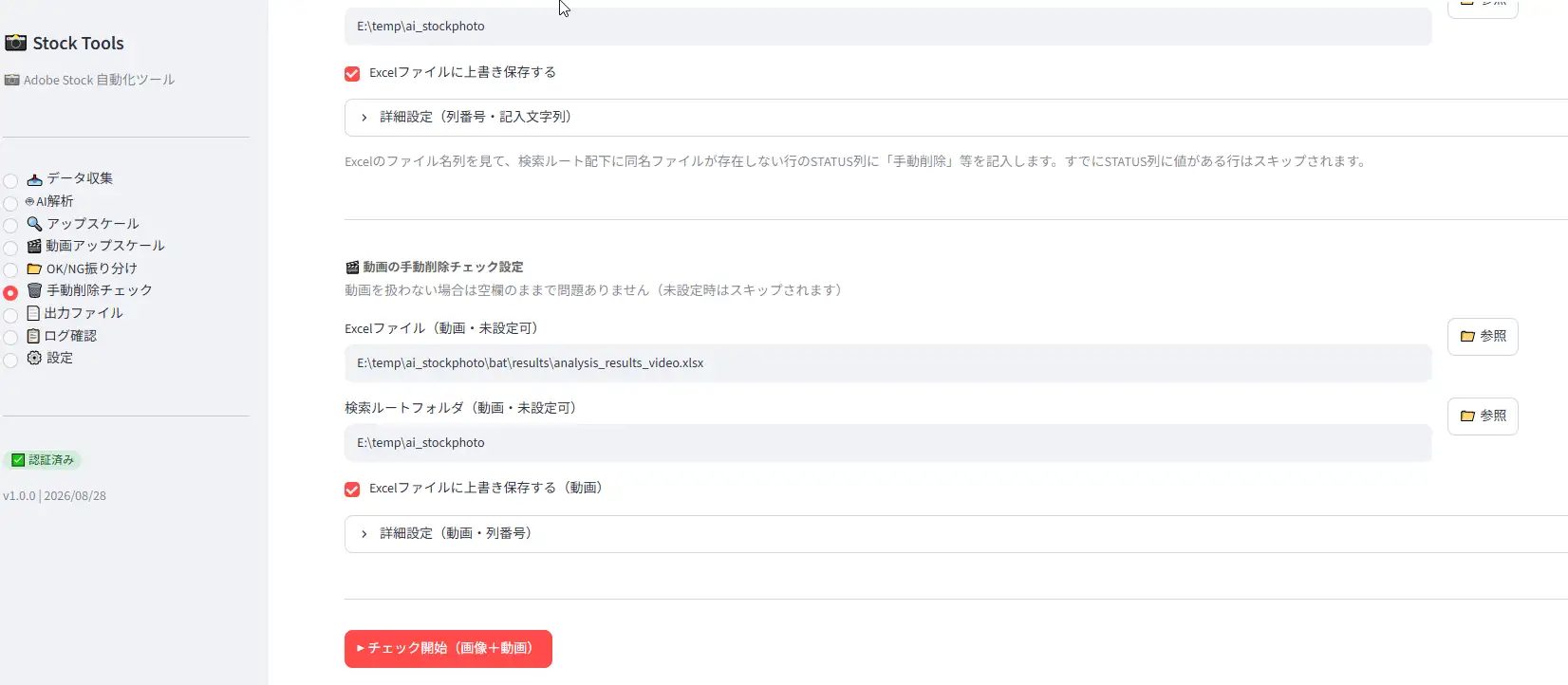
Task: Click the 出力ファイル document icon
Action: [x=33, y=313]
